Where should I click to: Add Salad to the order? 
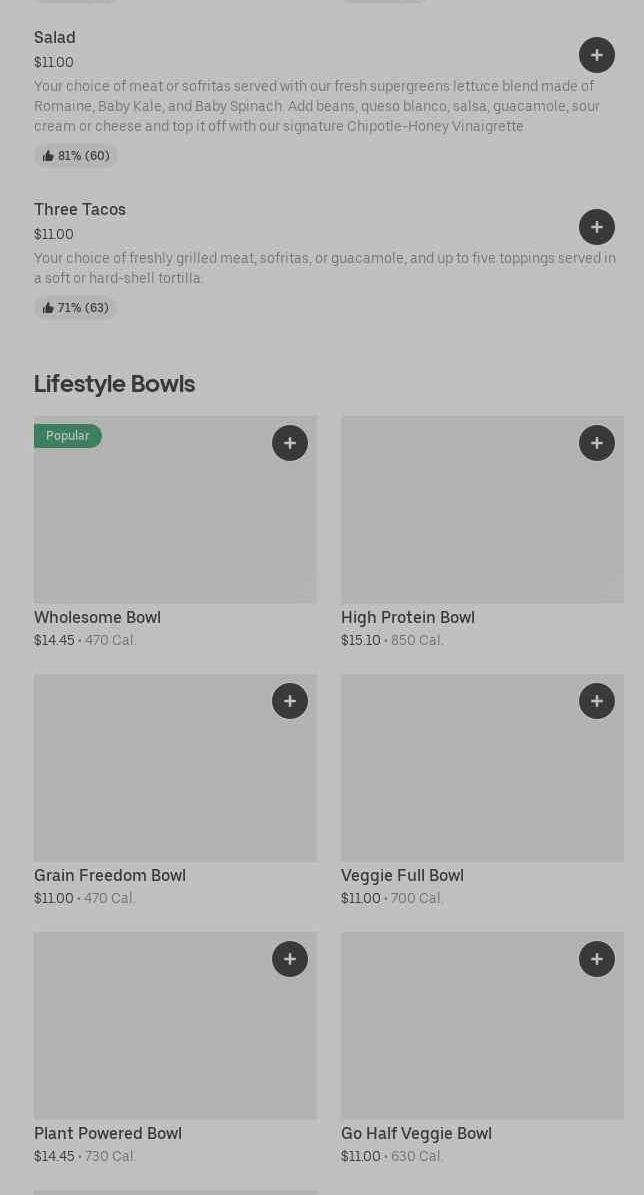[596, 55]
